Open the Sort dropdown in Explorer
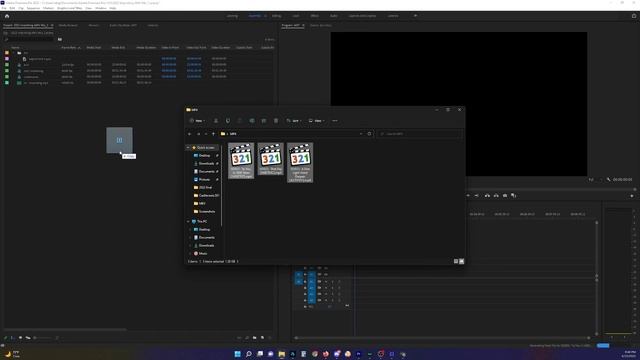 294,121
